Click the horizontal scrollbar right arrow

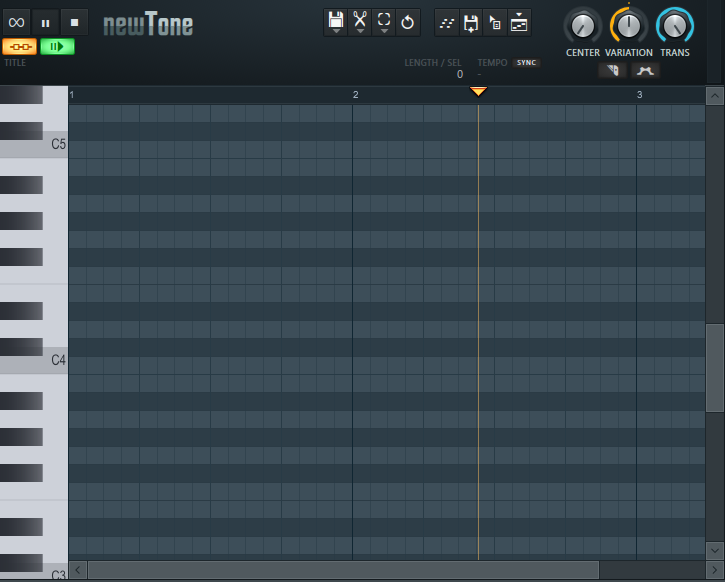point(714,570)
